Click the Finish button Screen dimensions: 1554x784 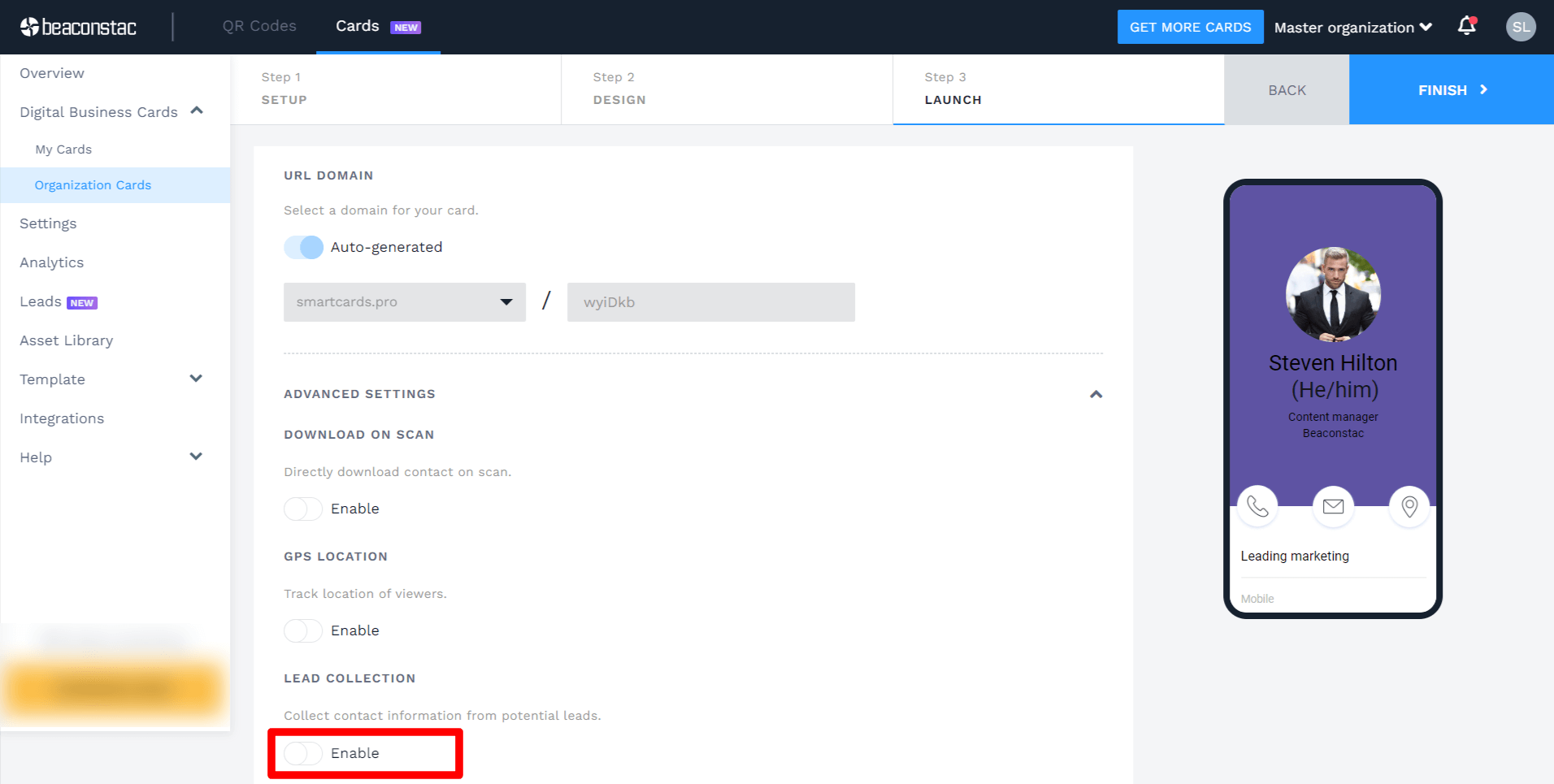pos(1450,89)
